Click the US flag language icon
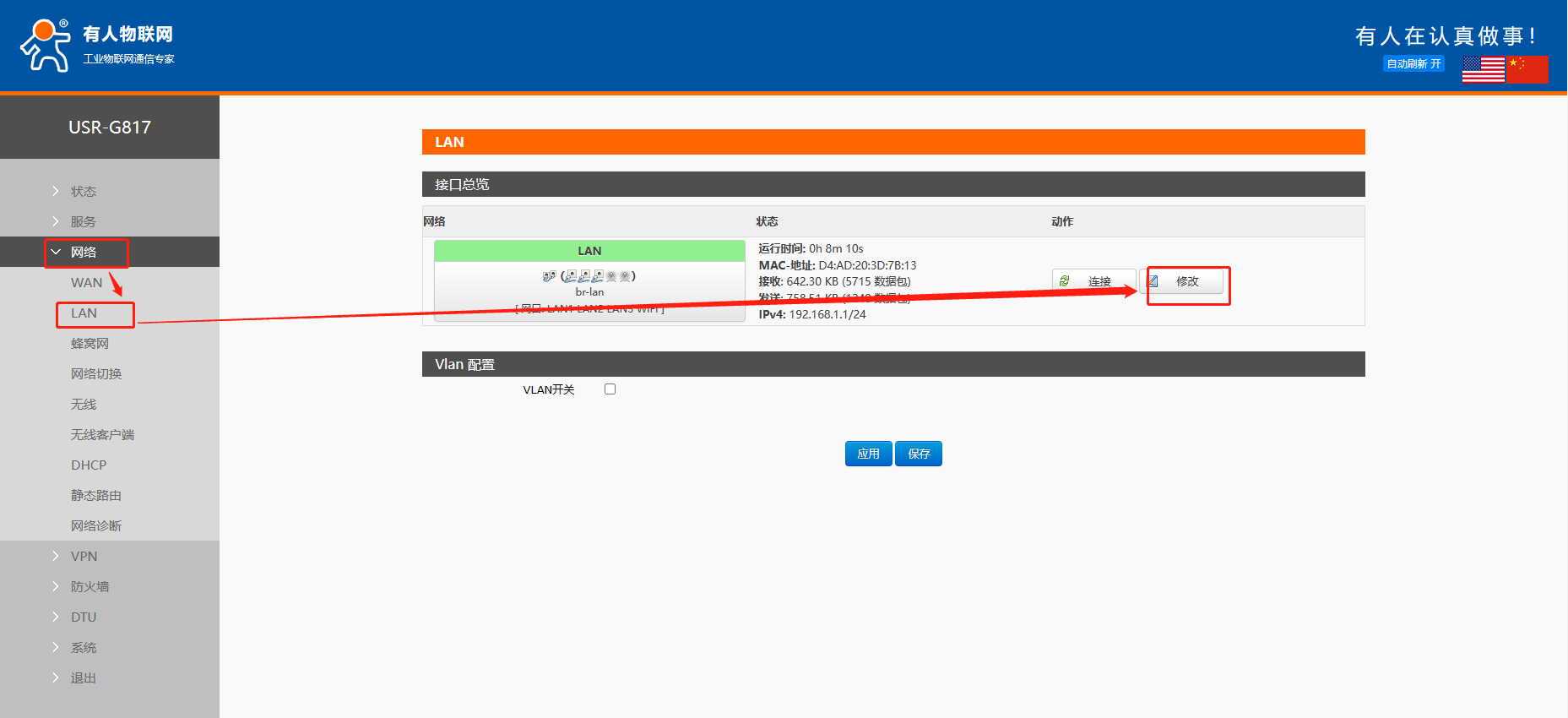 point(1483,69)
